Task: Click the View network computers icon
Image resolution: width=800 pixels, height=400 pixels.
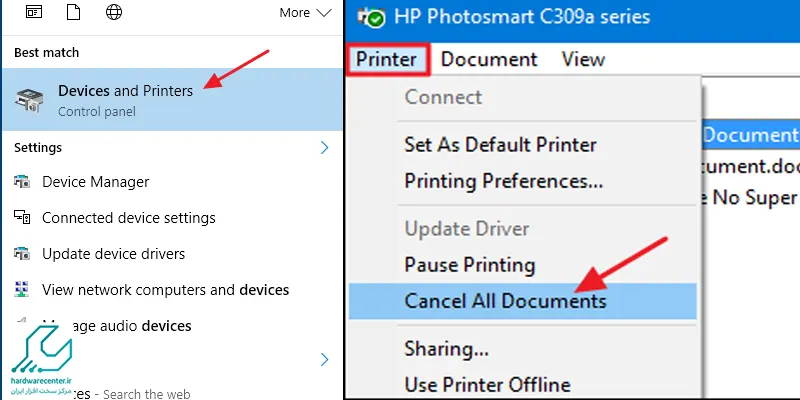Action: (22, 289)
